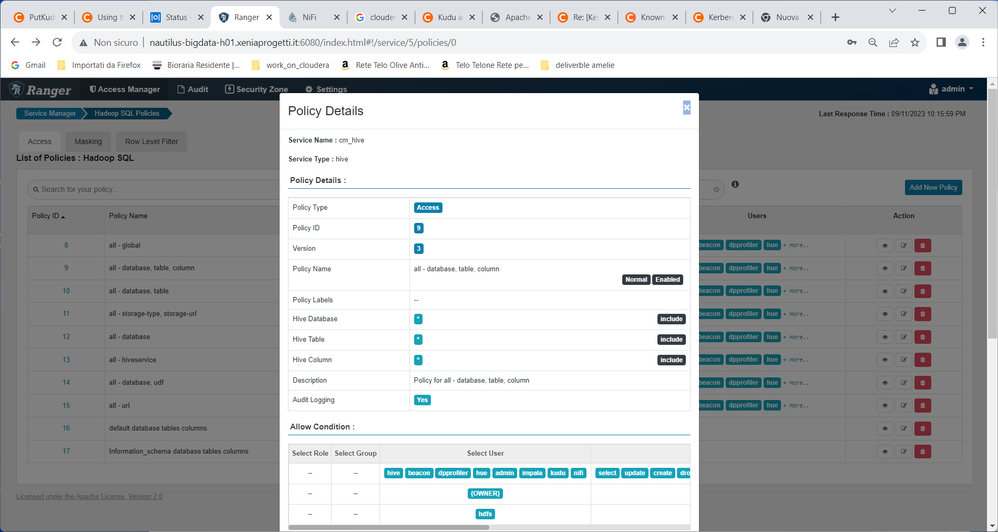Bookmark this page with star icon
This screenshot has width=998, height=532.
[915, 43]
